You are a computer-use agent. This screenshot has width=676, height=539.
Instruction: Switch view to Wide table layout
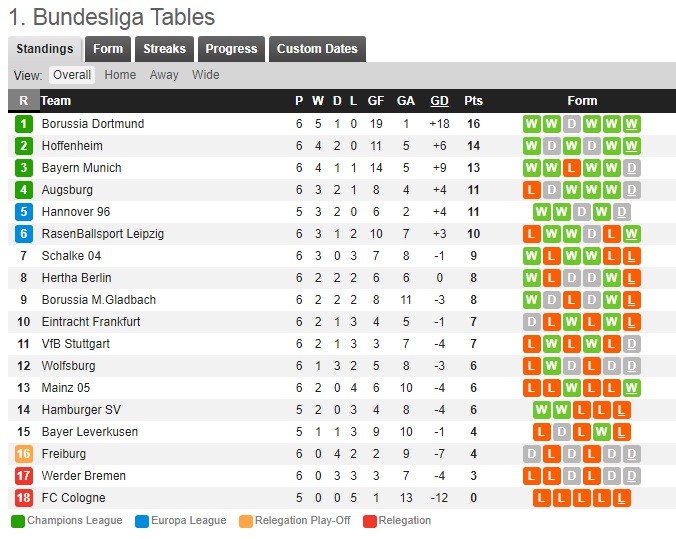pyautogui.click(x=206, y=75)
